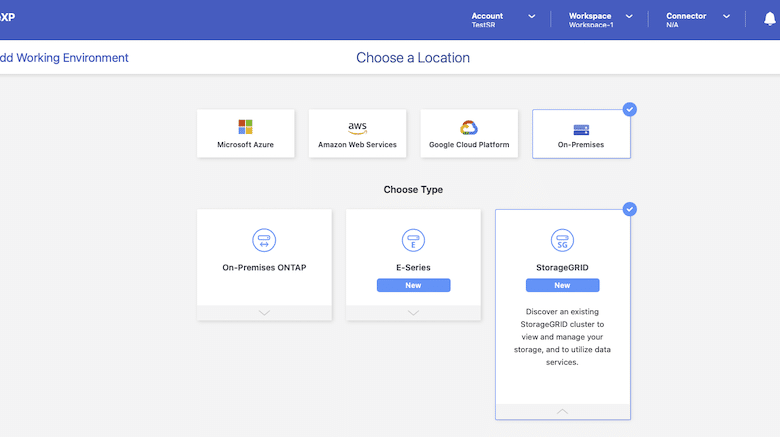Click the E-Series type label
Screen dimensions: 780x437
(x=413, y=267)
